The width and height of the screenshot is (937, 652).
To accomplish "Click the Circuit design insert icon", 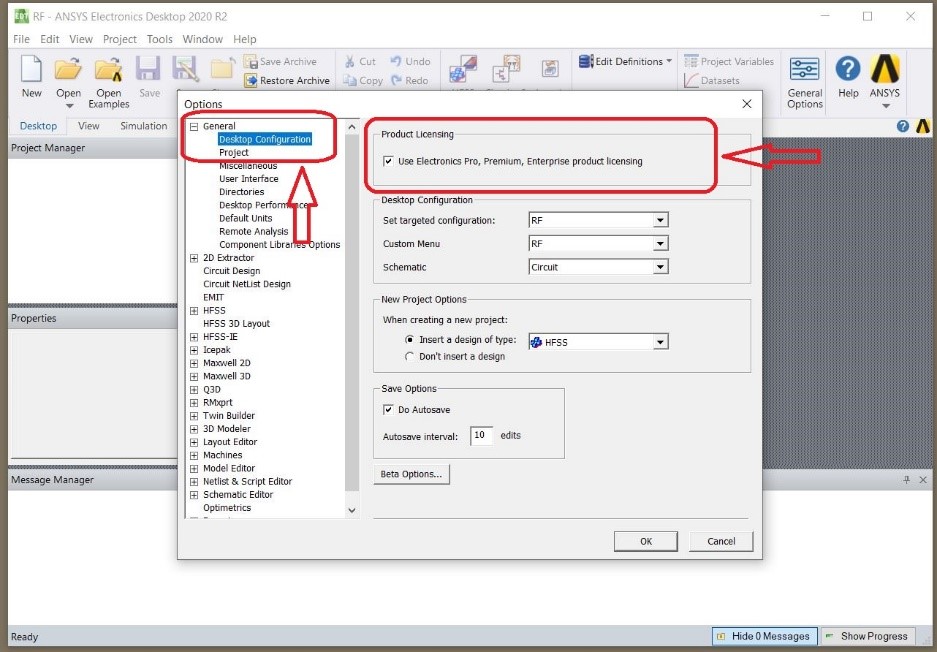I will (x=506, y=69).
